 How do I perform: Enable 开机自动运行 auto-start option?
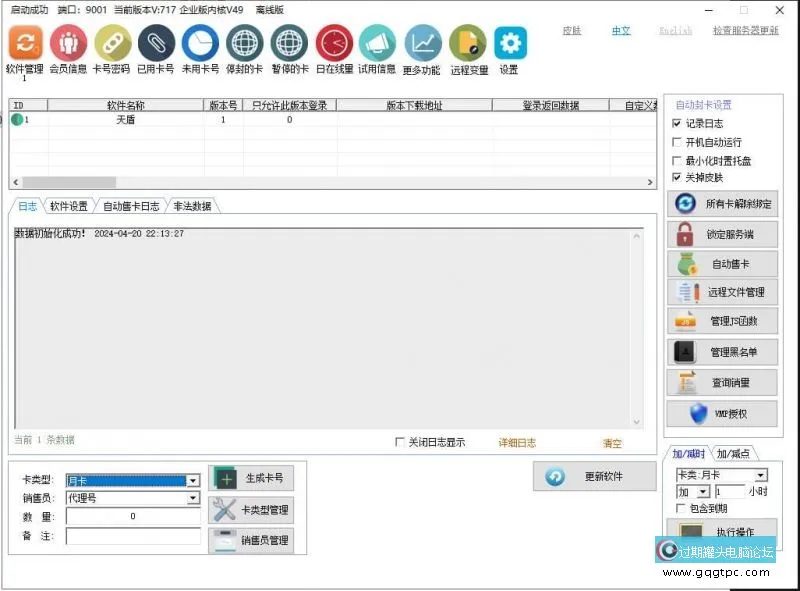678,141
